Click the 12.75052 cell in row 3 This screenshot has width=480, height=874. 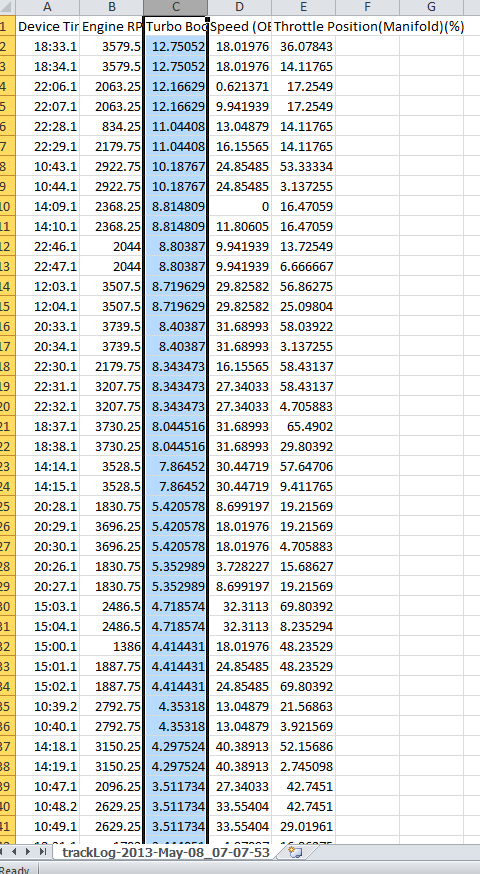(x=176, y=66)
